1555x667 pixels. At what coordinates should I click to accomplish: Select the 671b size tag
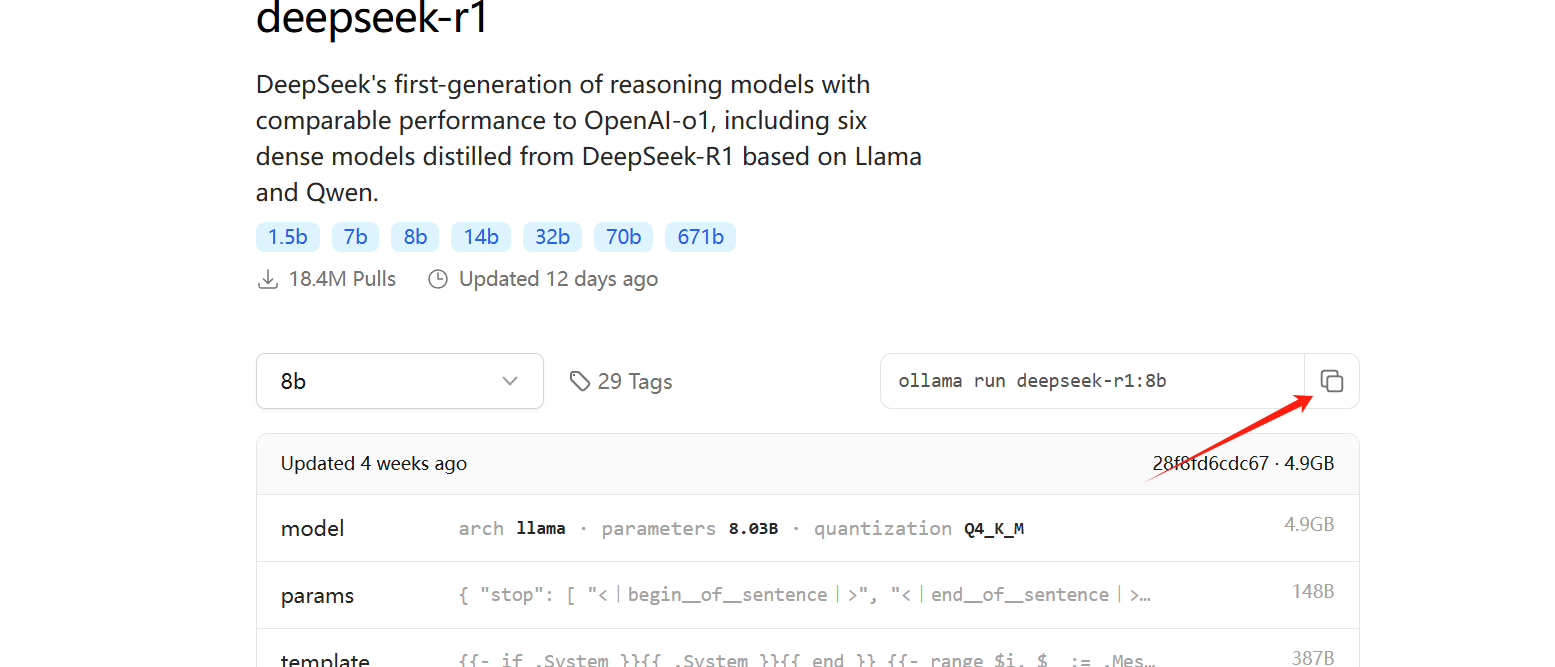coord(700,237)
